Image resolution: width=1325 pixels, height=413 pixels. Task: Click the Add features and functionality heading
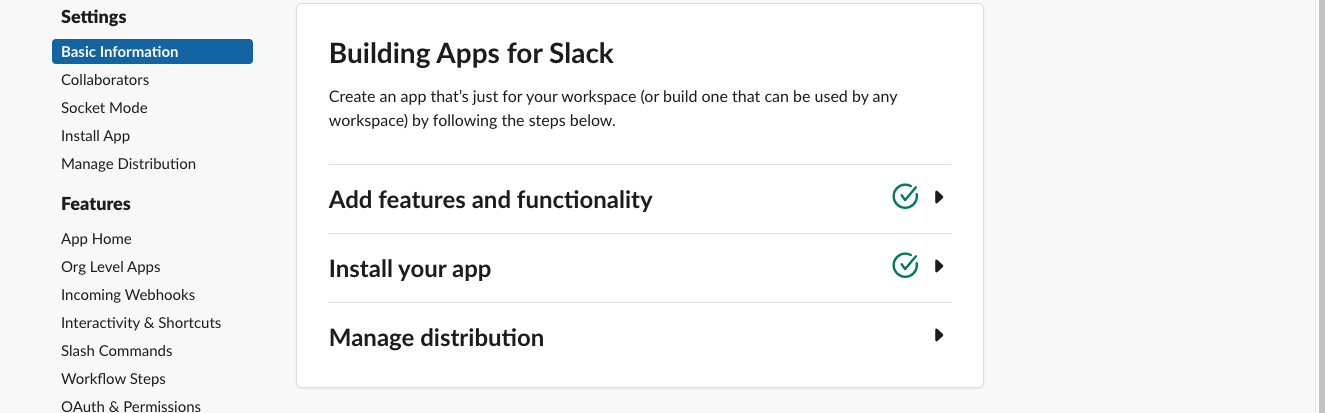490,200
